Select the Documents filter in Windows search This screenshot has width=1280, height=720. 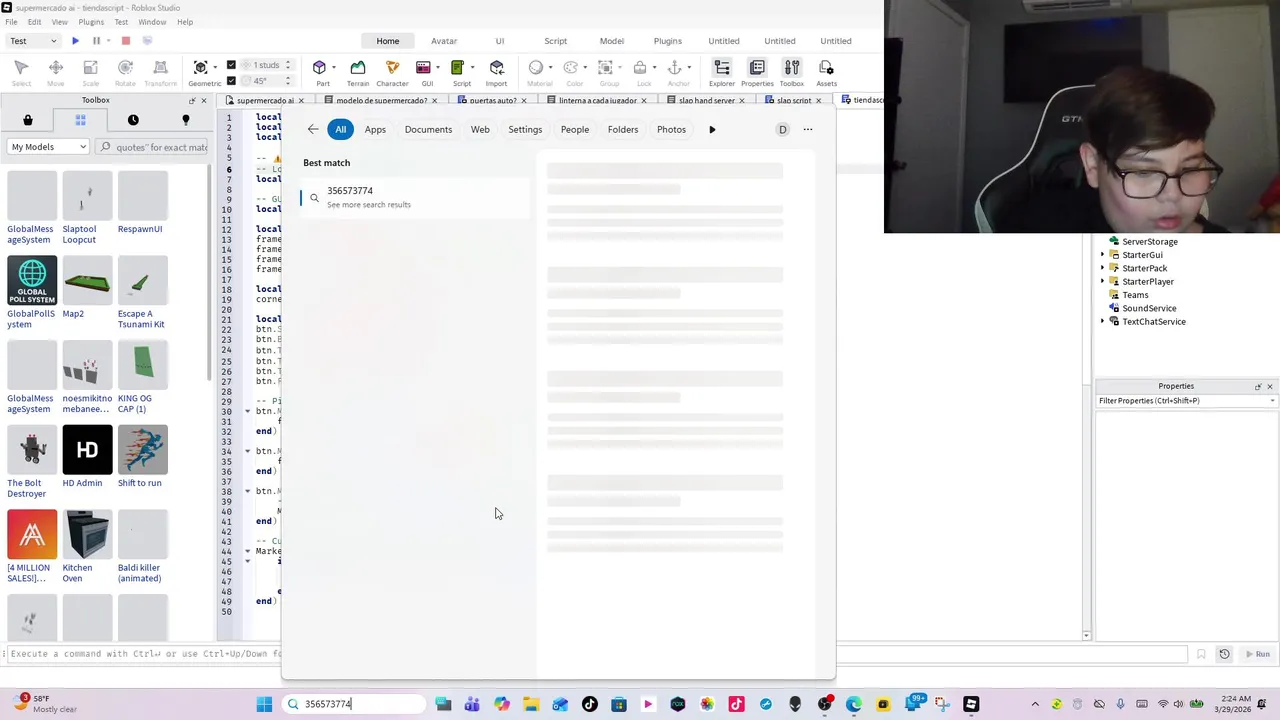point(428,129)
